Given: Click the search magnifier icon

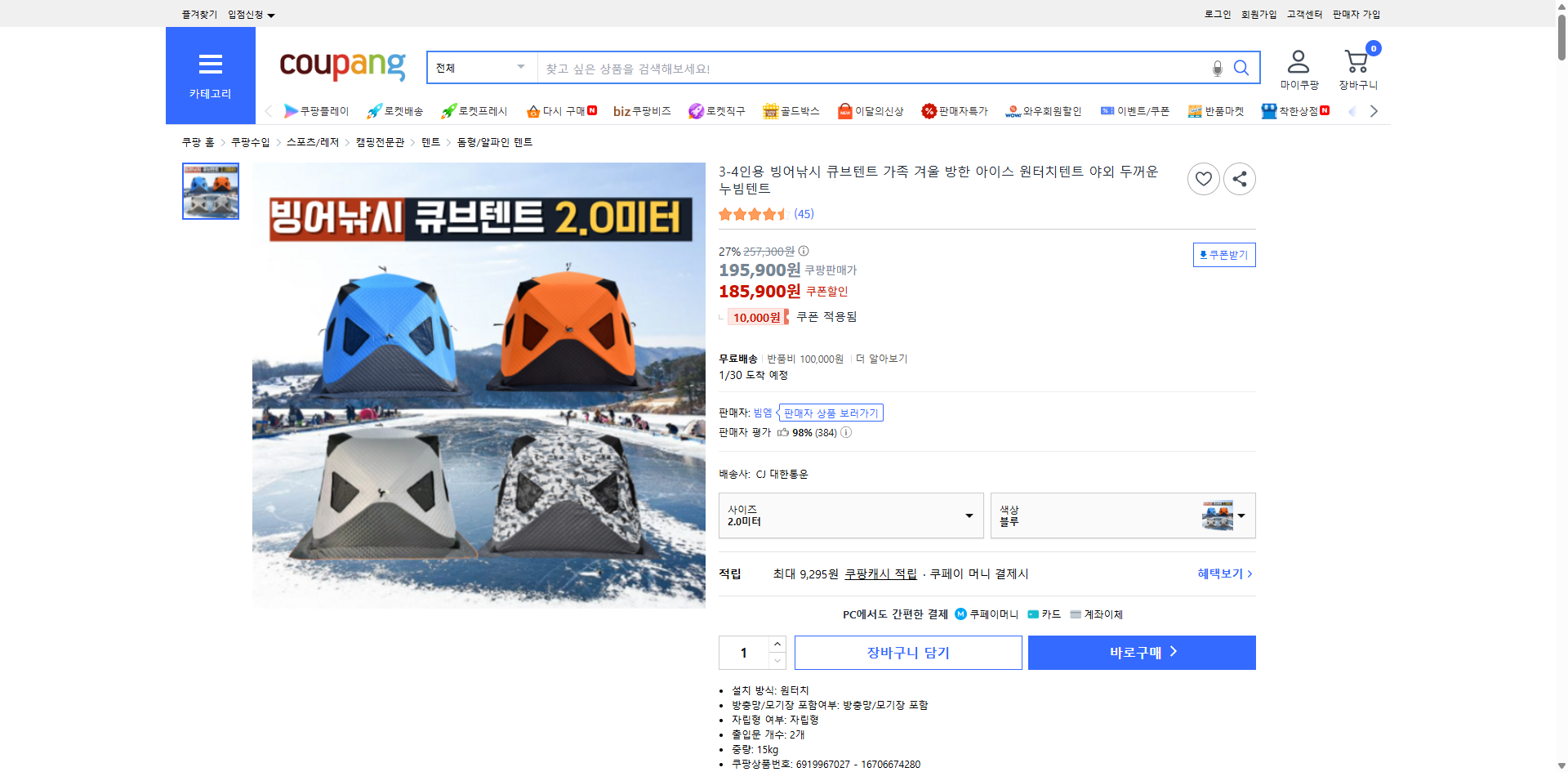Looking at the screenshot, I should click(1241, 68).
